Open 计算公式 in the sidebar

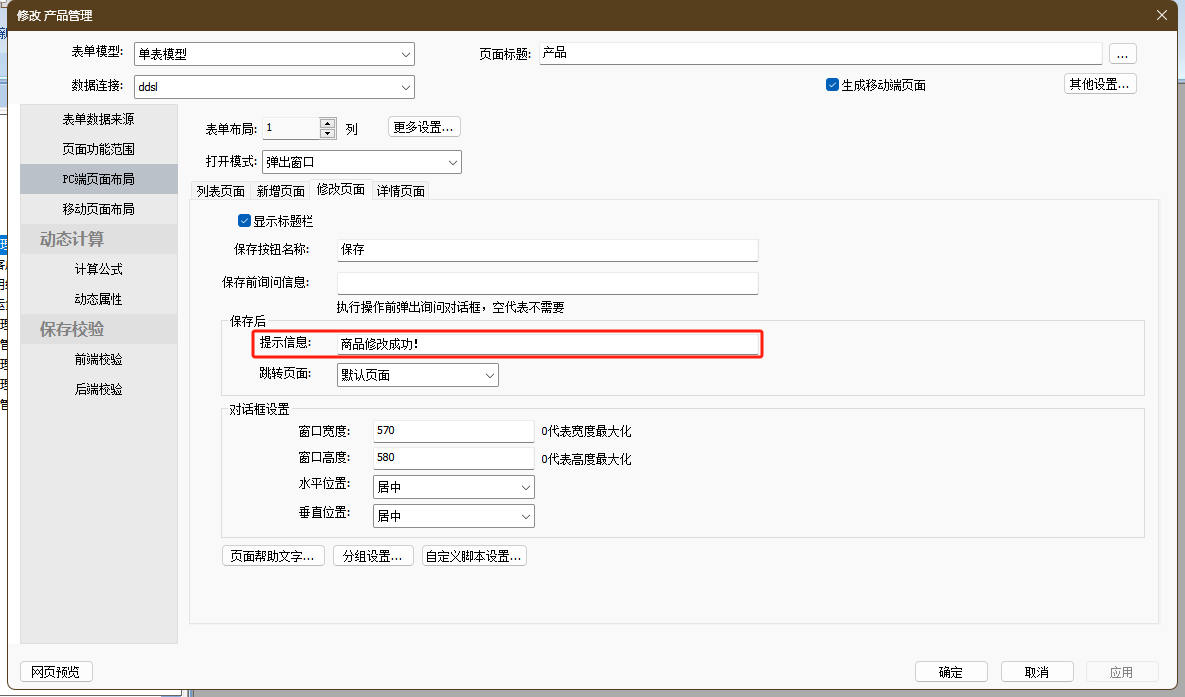click(x=98, y=269)
